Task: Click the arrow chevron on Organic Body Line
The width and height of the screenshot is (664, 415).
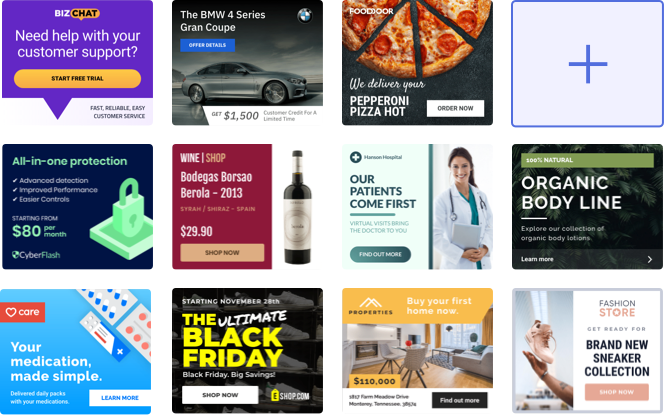Action: pos(650,259)
